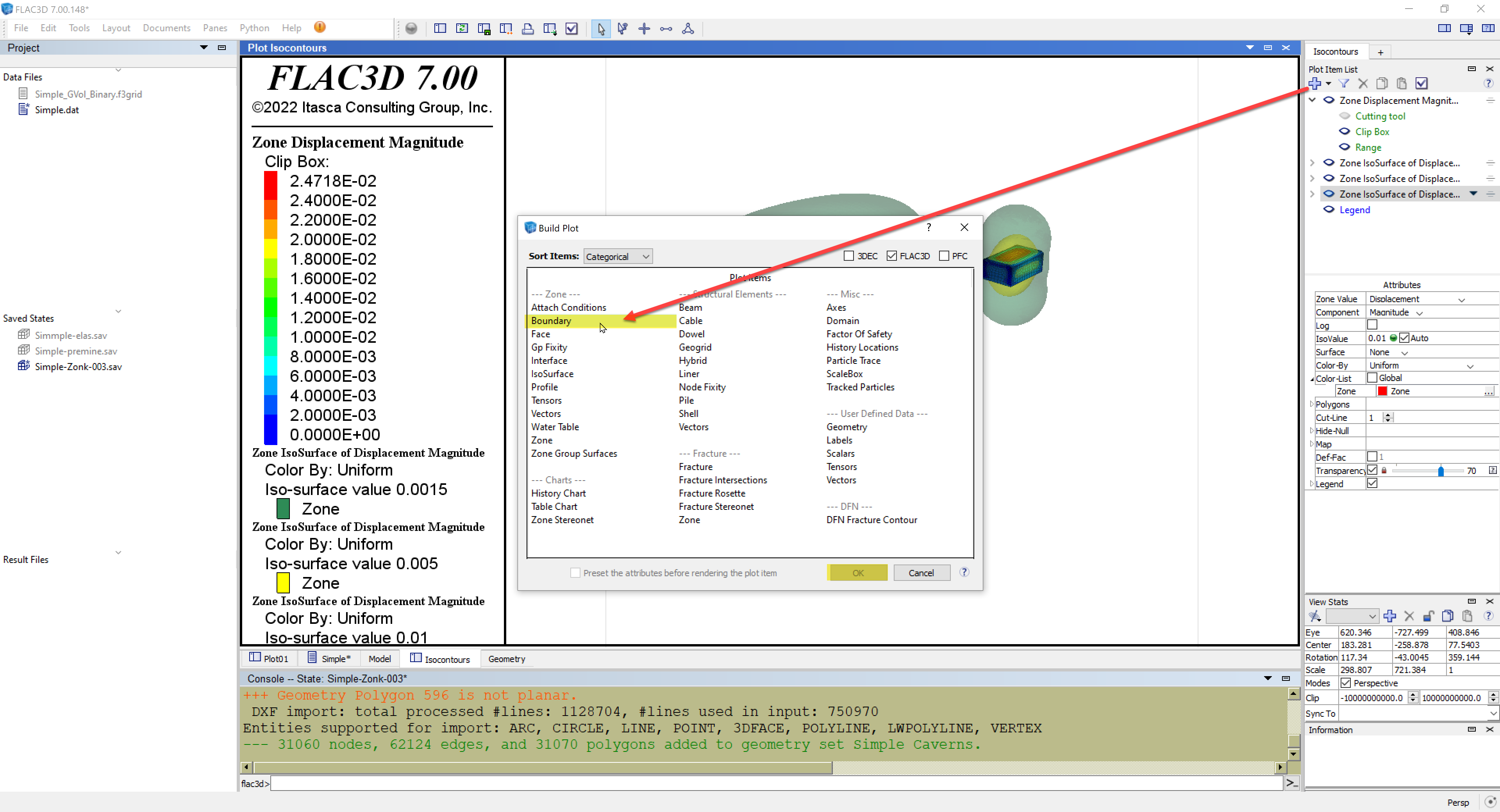Click the copy icon in Plot Item List
This screenshot has height=812, width=1500.
click(x=1382, y=84)
